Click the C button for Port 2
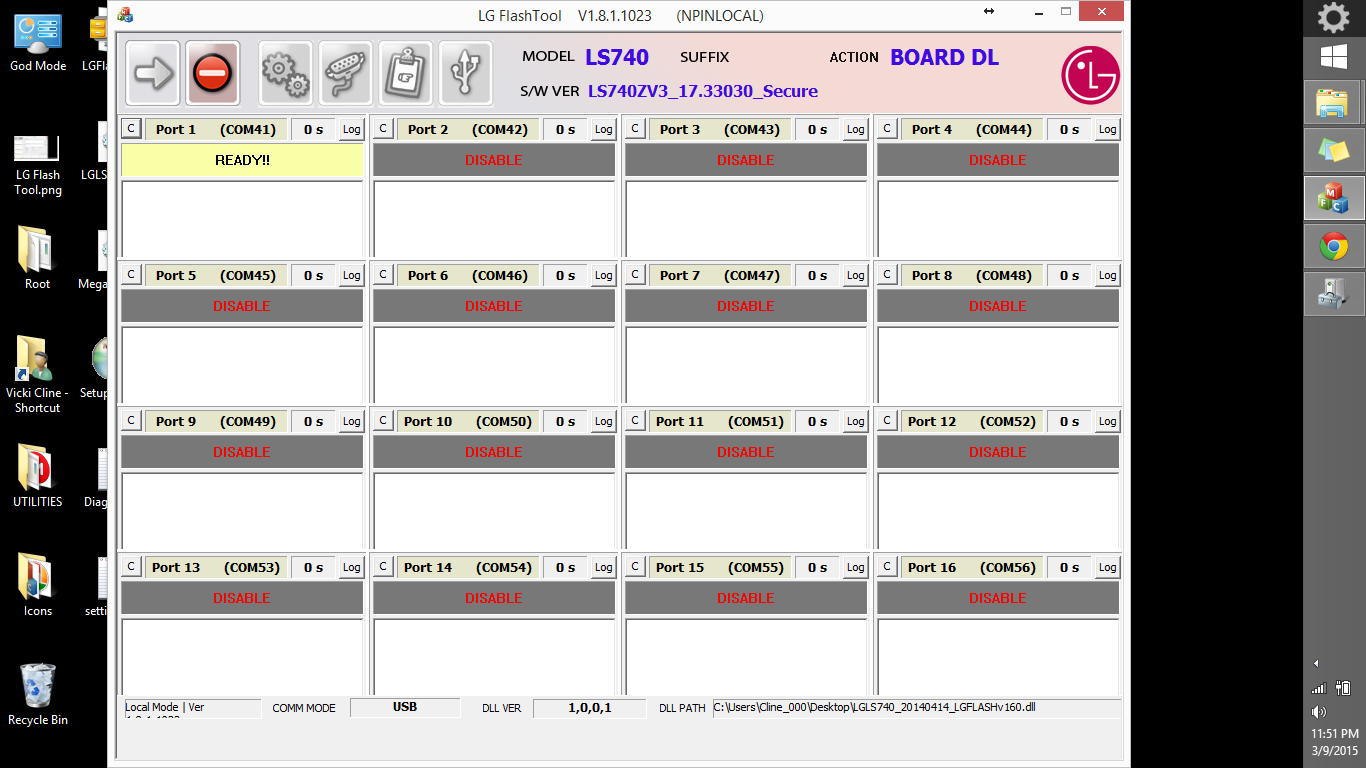This screenshot has width=1366, height=768. click(383, 129)
